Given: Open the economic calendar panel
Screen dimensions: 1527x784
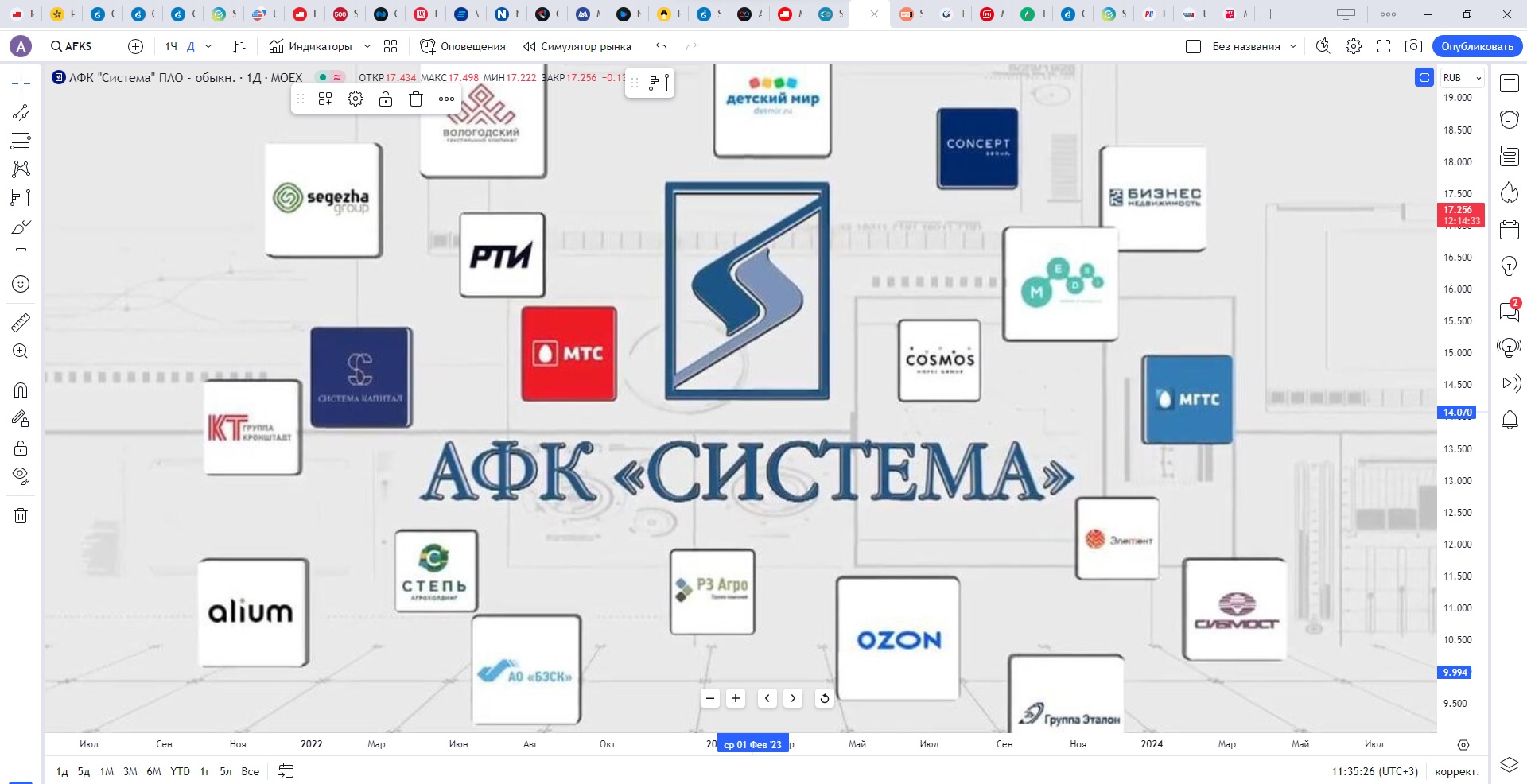Looking at the screenshot, I should point(1510,230).
